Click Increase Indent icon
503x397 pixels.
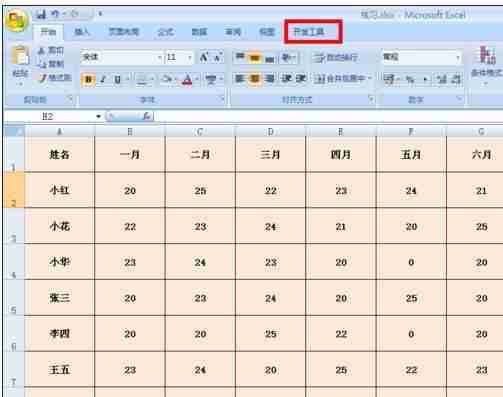point(301,79)
